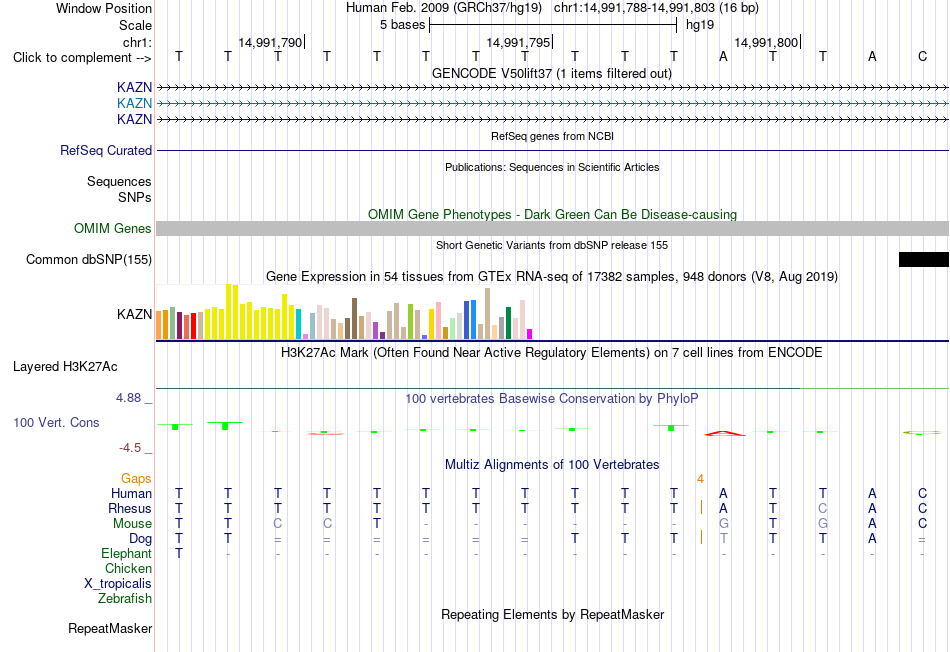Click the 4.88 PhyloP axis value

[x=128, y=398]
